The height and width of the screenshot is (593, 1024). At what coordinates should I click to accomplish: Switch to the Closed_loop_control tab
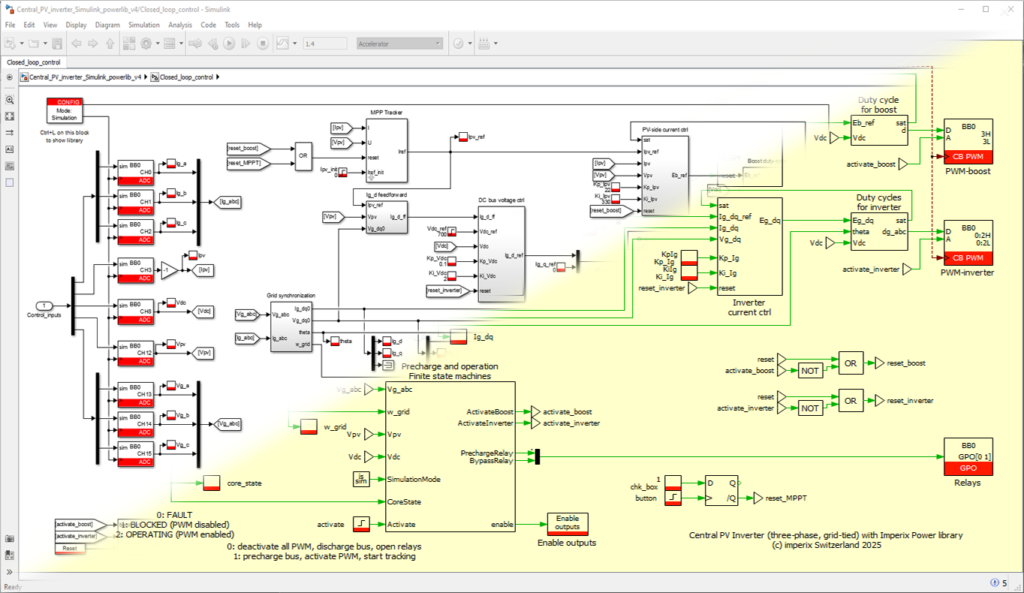(x=32, y=62)
